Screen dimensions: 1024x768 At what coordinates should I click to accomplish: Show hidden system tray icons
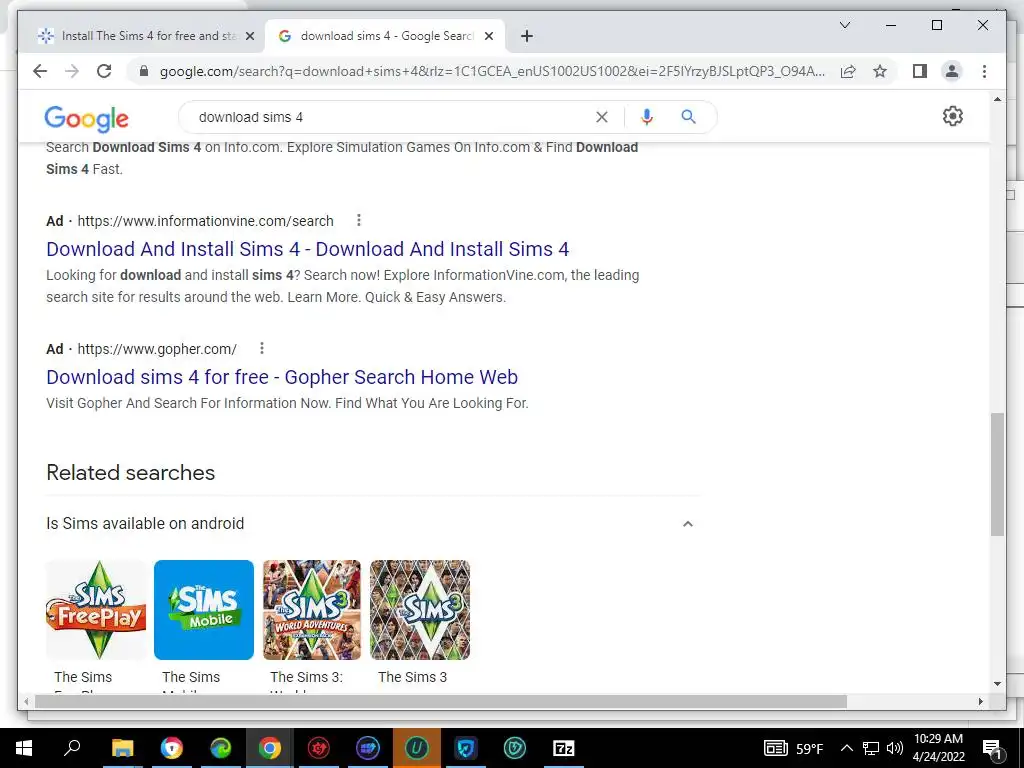click(846, 748)
